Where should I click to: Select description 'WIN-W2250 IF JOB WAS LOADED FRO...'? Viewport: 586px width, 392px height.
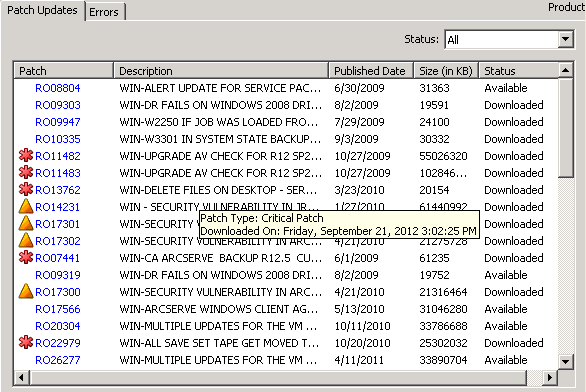point(219,122)
